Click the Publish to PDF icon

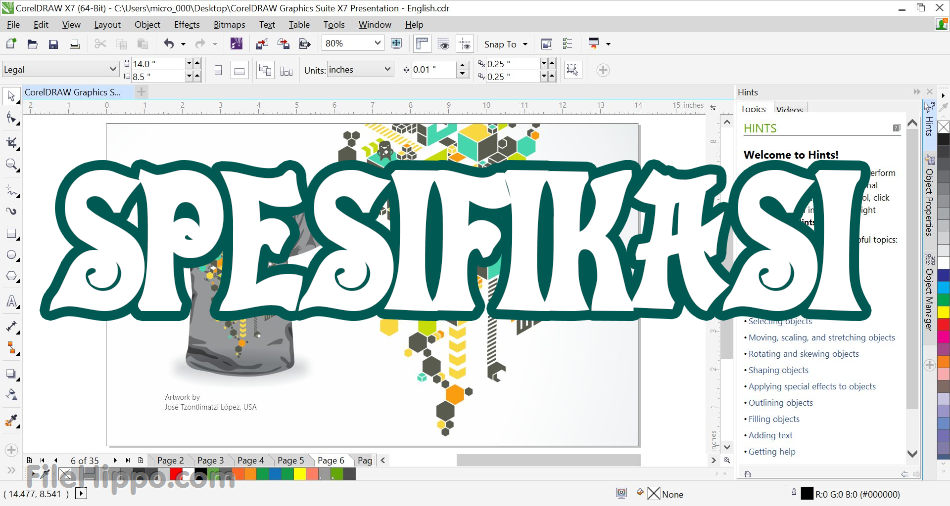pos(305,44)
